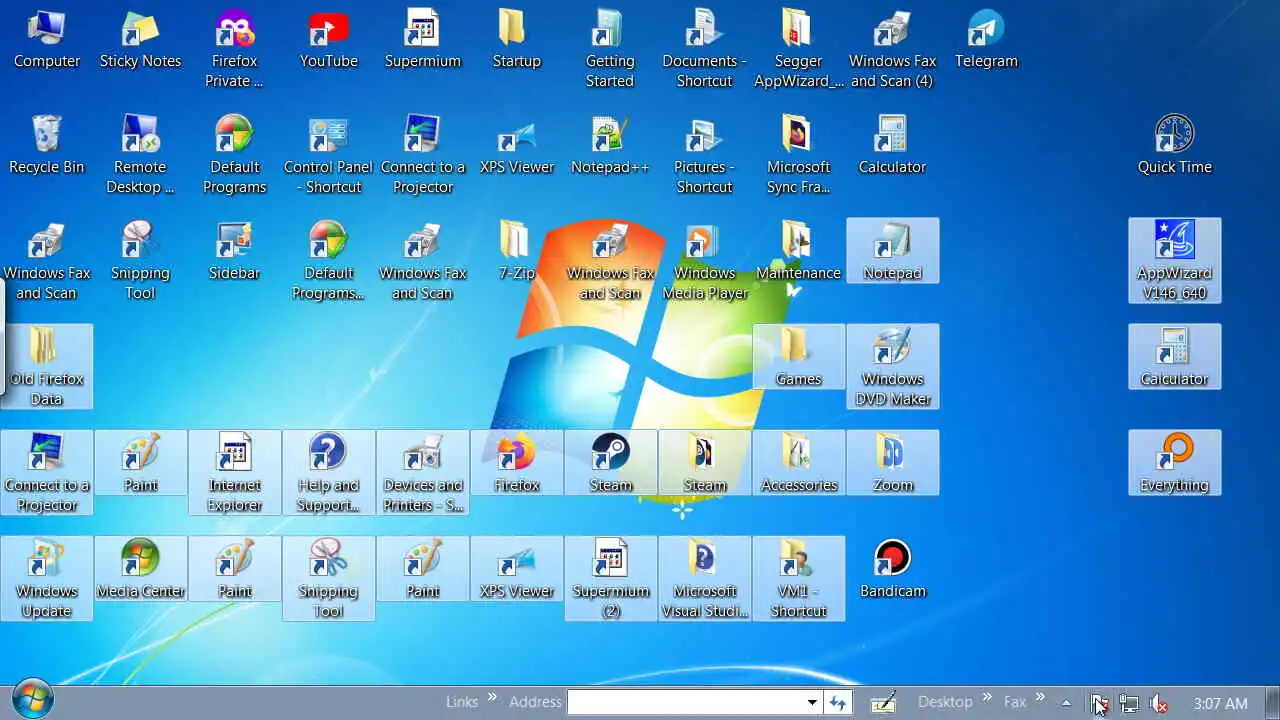Viewport: 1280px width, 720px height.
Task: Select the Notepad++ shortcut
Action: point(610,146)
